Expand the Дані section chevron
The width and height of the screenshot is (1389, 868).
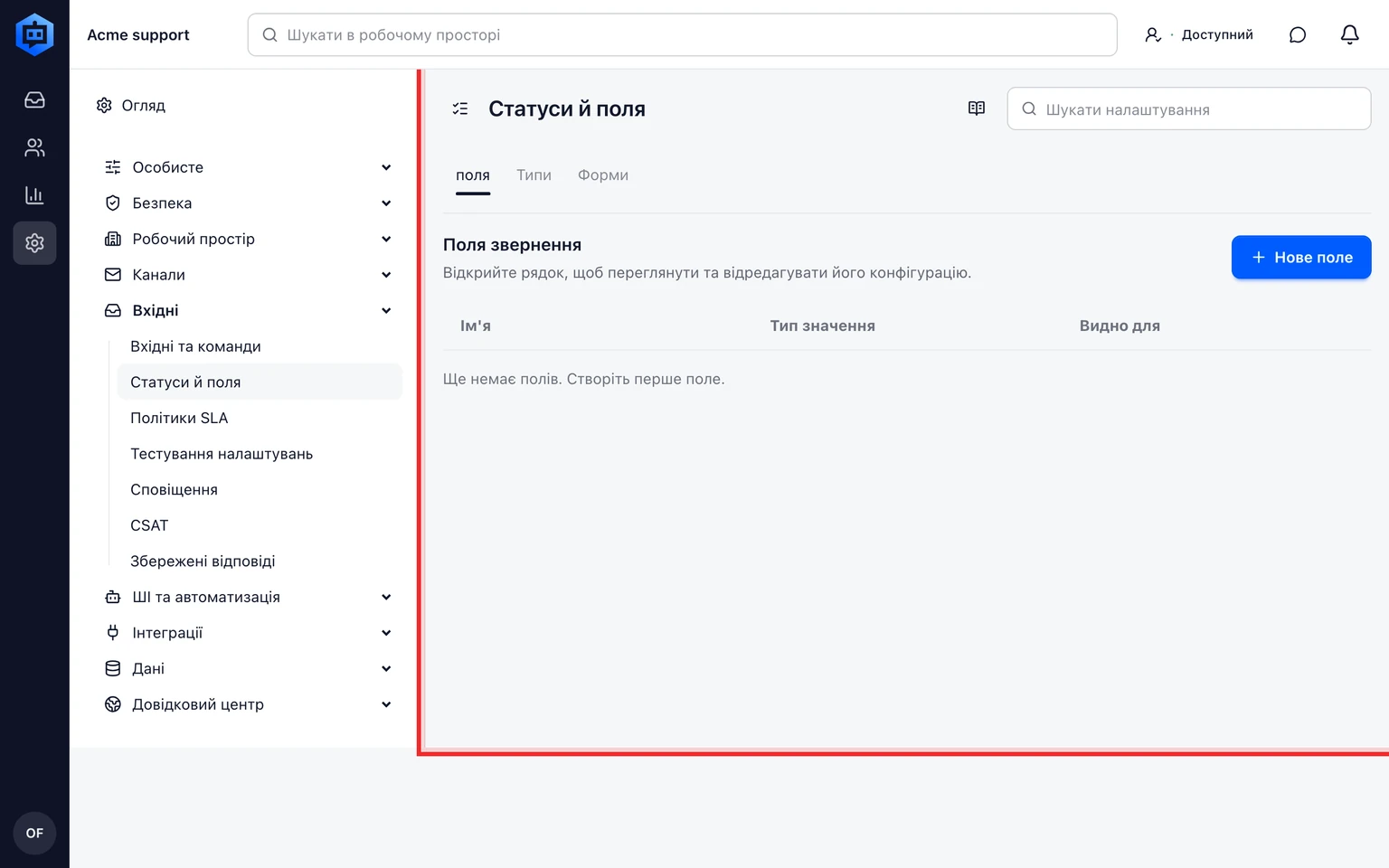coord(386,668)
